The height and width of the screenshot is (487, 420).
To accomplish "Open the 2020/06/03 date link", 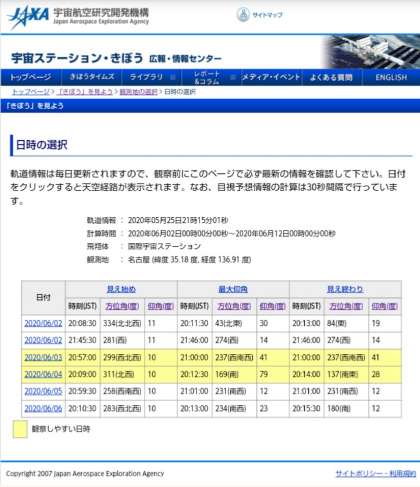I will (x=43, y=357).
